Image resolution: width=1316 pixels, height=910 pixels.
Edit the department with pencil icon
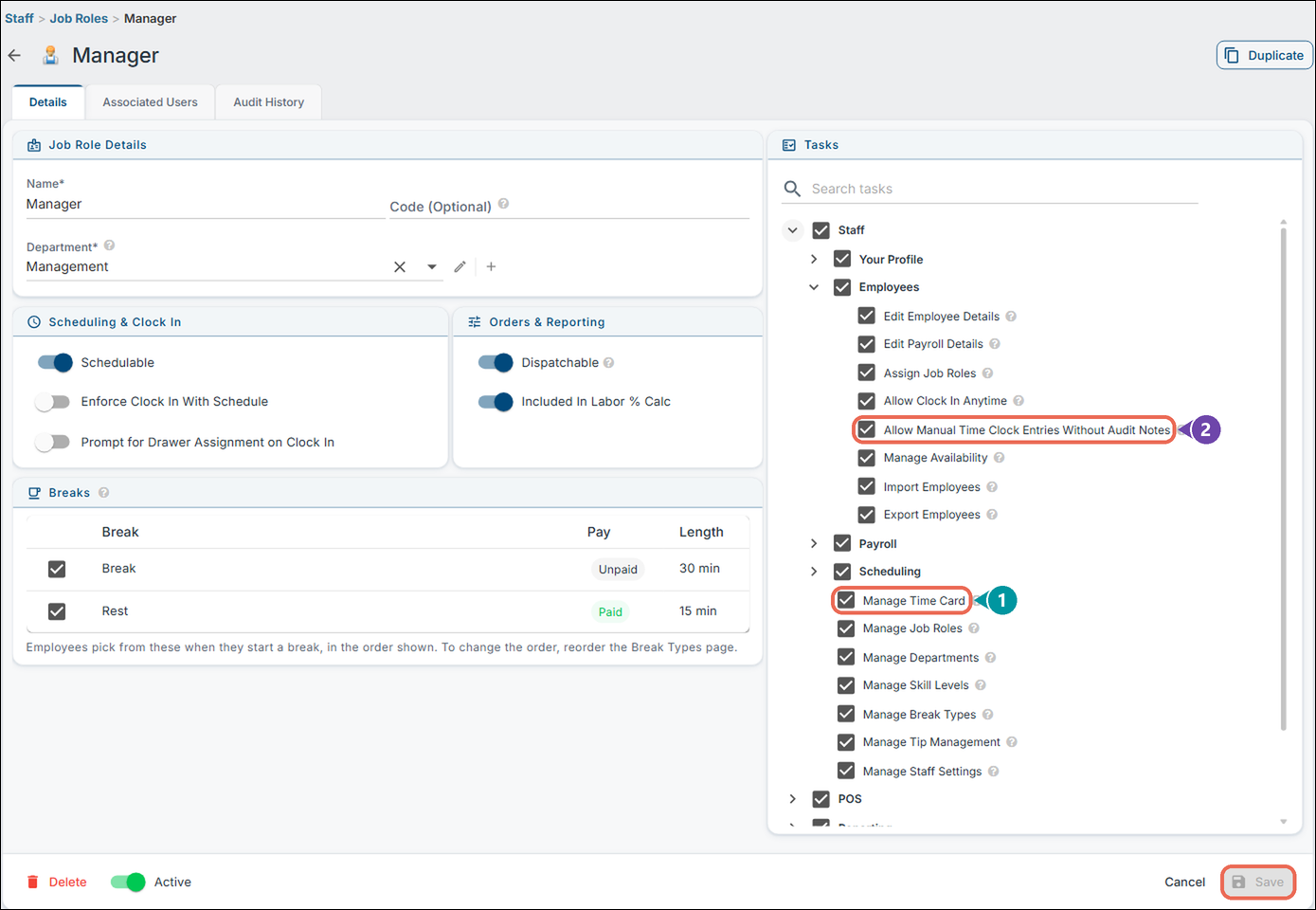click(x=460, y=267)
